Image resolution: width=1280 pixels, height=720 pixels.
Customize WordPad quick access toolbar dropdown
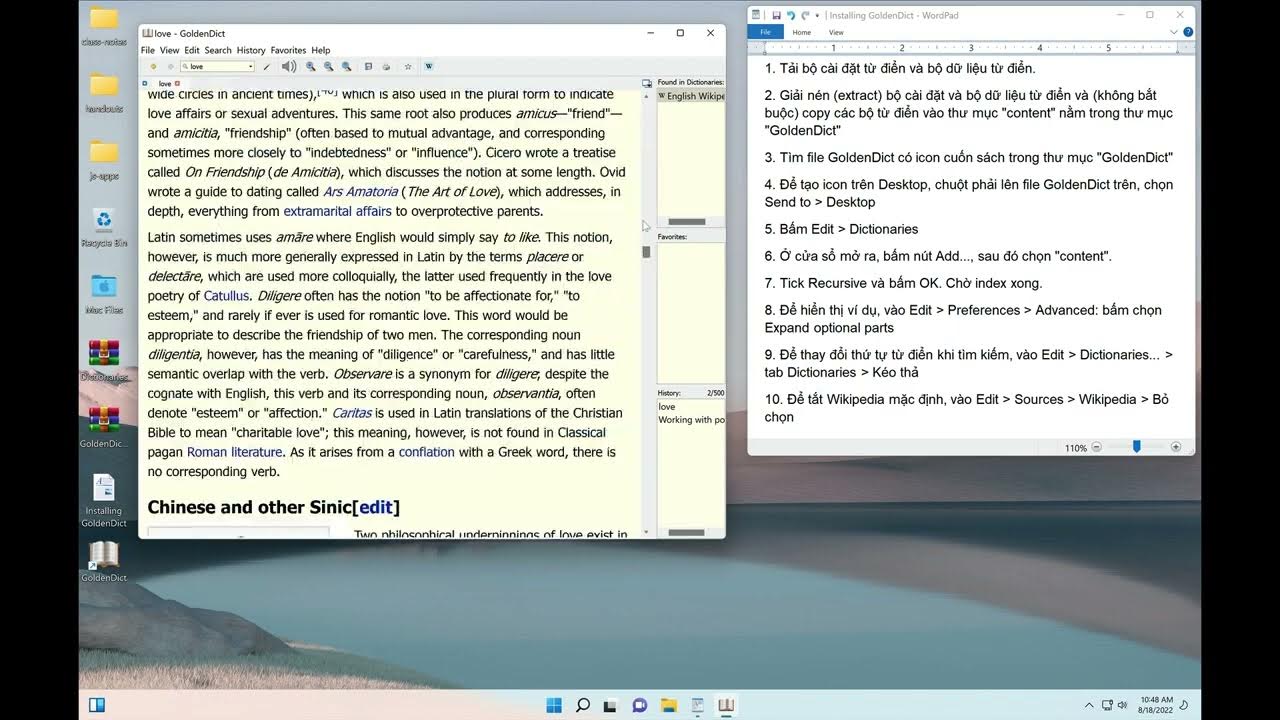(x=817, y=16)
